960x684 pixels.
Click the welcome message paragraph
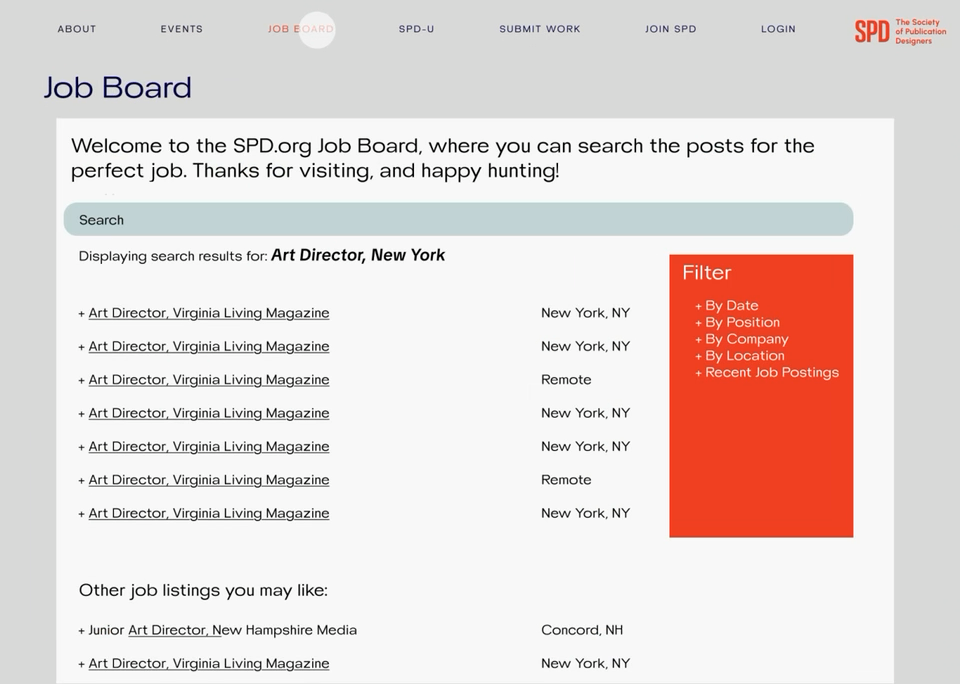443,158
